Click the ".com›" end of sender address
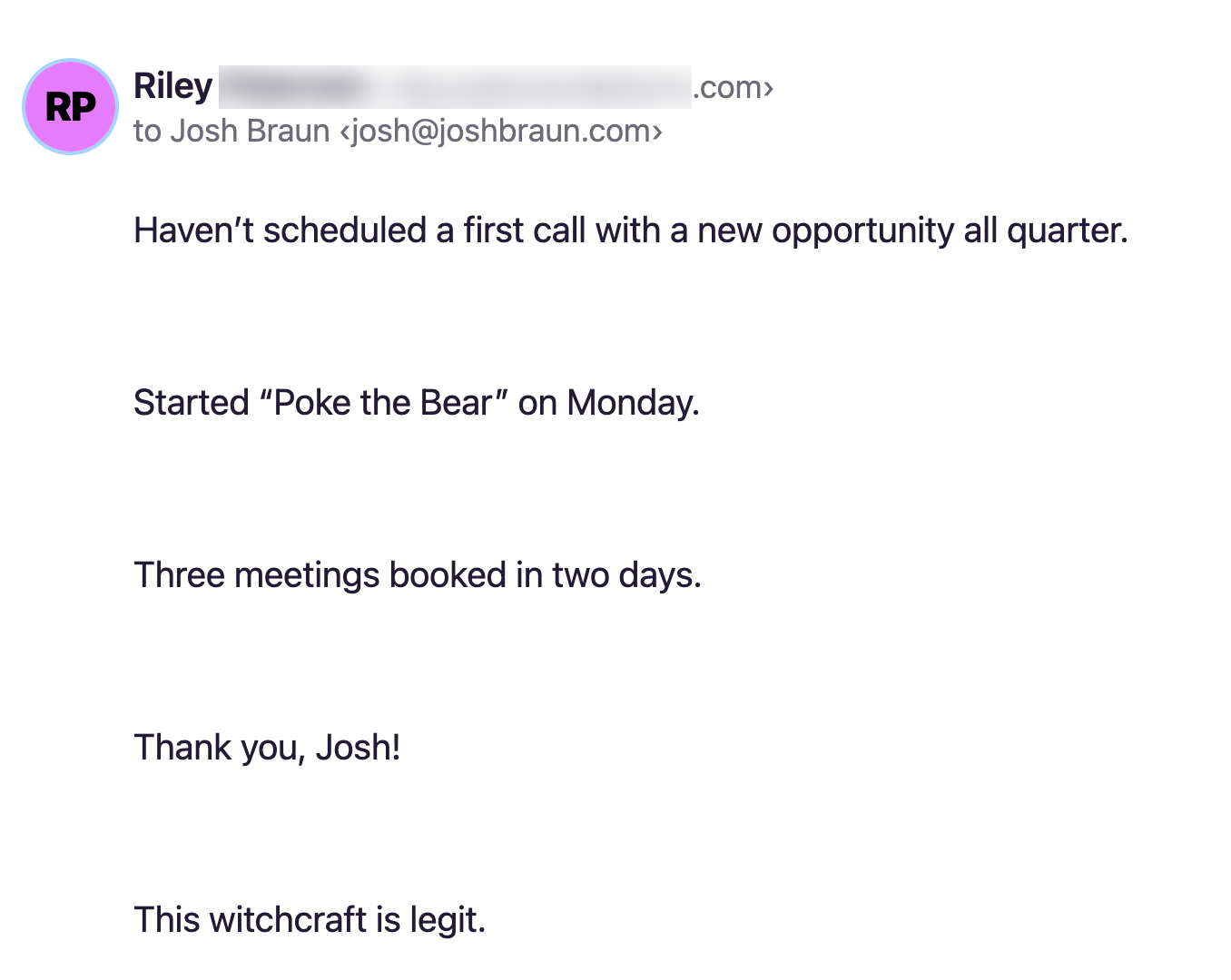The image size is (1231, 980). click(x=734, y=87)
